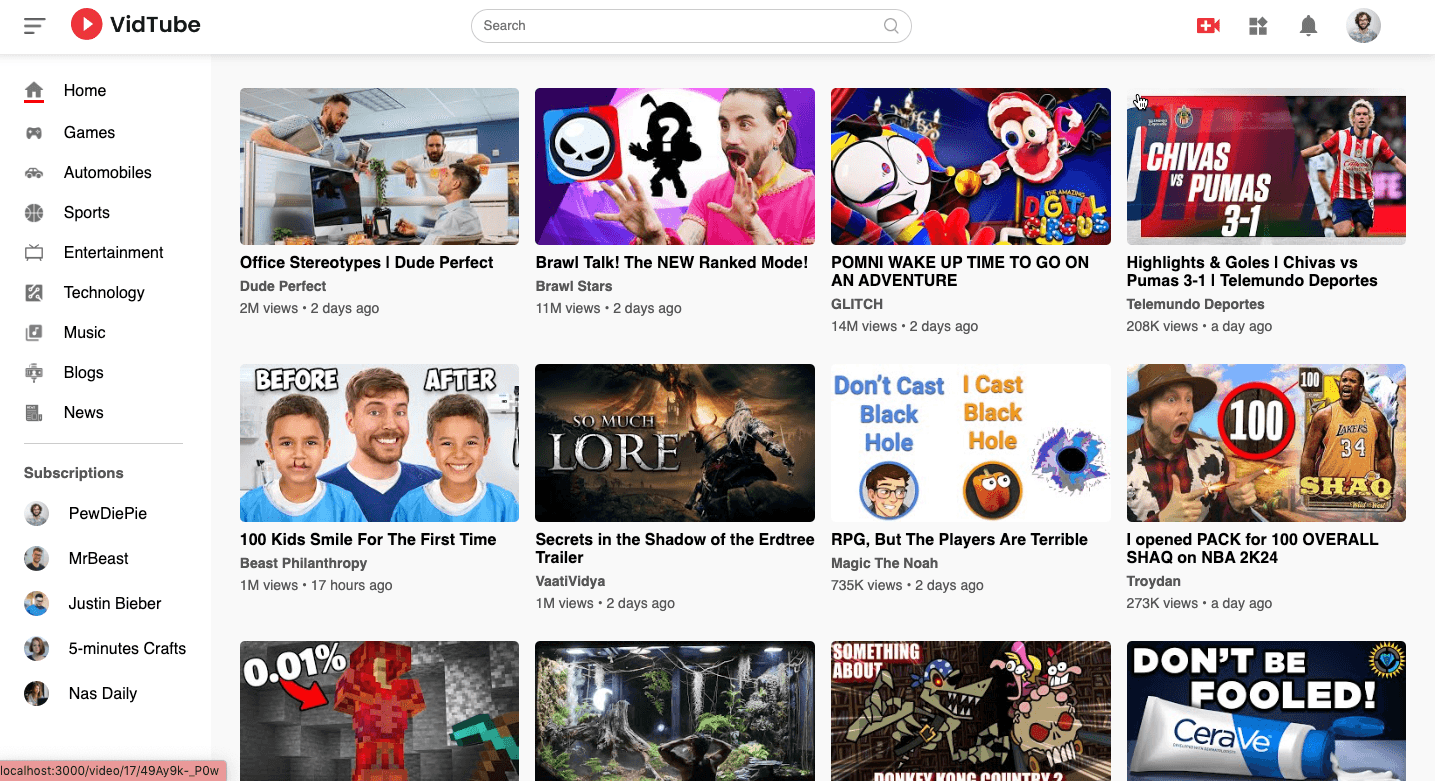Open the user profile avatar
The height and width of the screenshot is (781, 1435).
click(x=1363, y=26)
